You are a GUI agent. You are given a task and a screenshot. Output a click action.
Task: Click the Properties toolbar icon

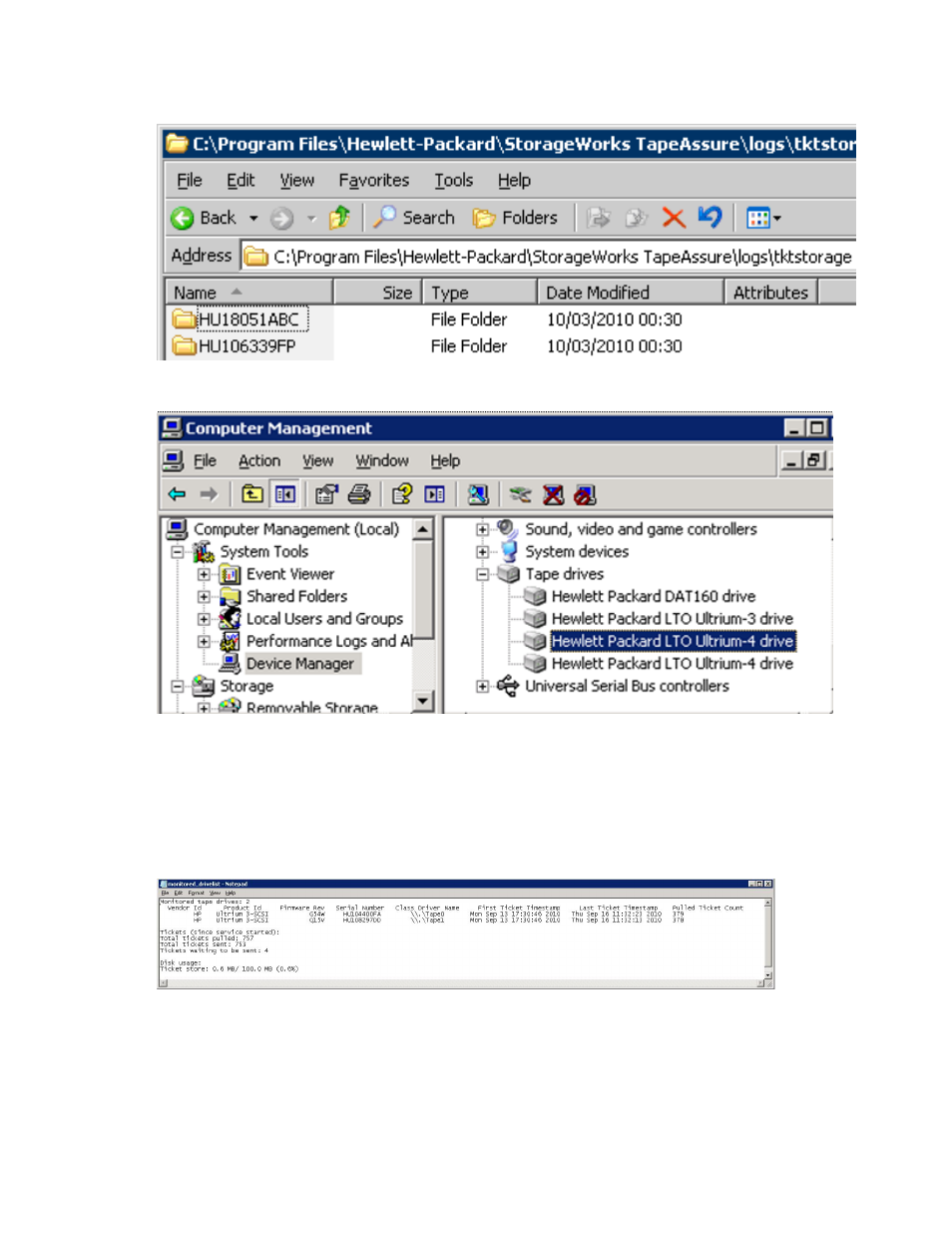coord(326,494)
